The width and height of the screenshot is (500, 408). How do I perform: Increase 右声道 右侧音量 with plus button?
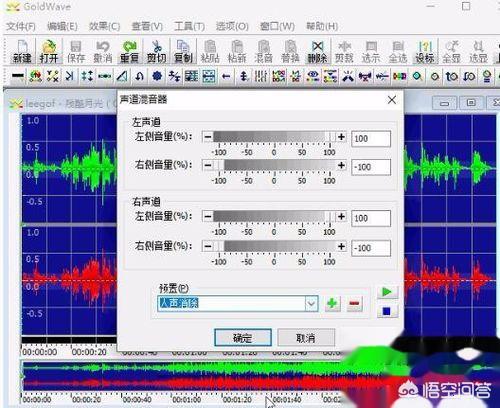(x=341, y=247)
